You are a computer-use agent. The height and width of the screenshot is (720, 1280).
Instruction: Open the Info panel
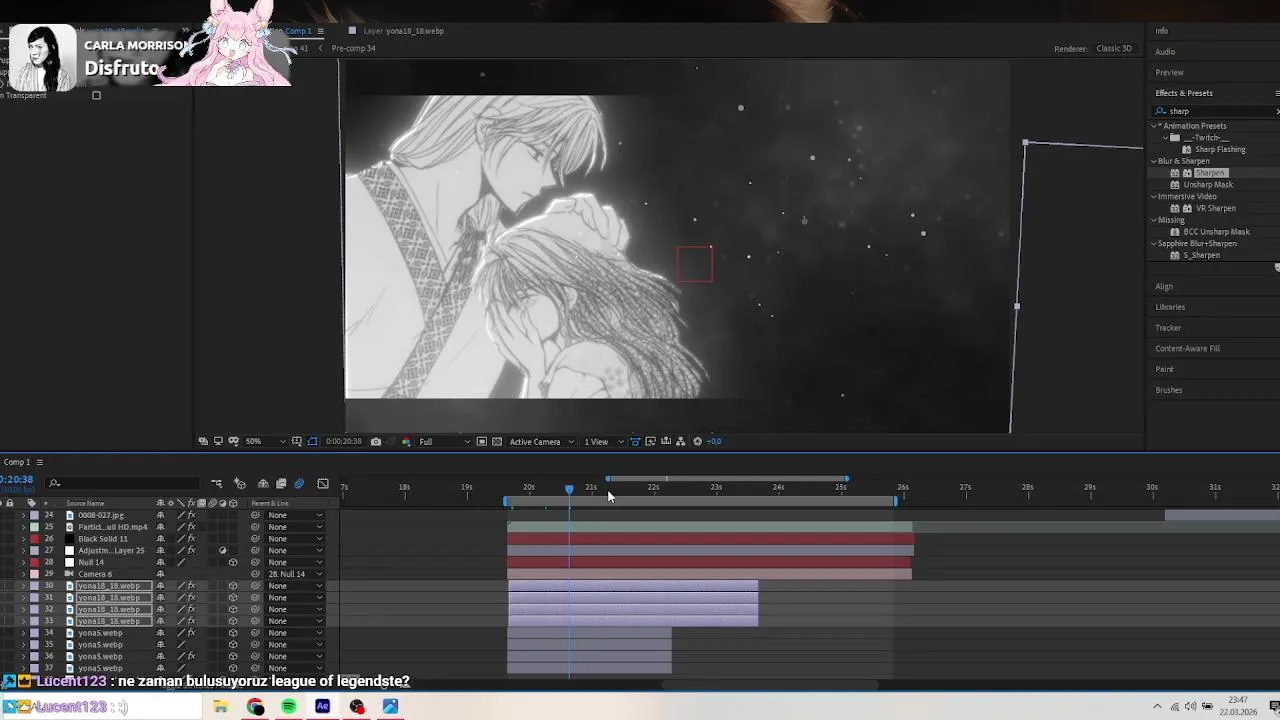point(1162,31)
